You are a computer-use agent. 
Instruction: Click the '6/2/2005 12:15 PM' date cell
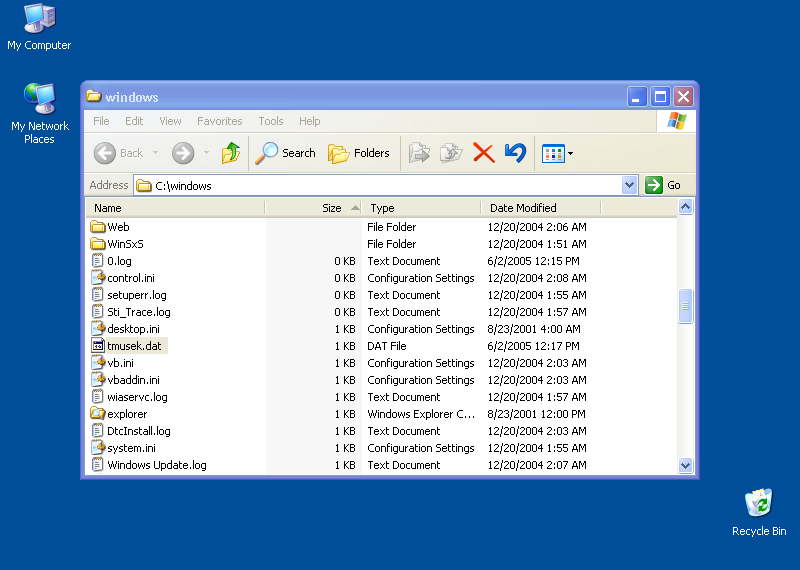pos(533,261)
